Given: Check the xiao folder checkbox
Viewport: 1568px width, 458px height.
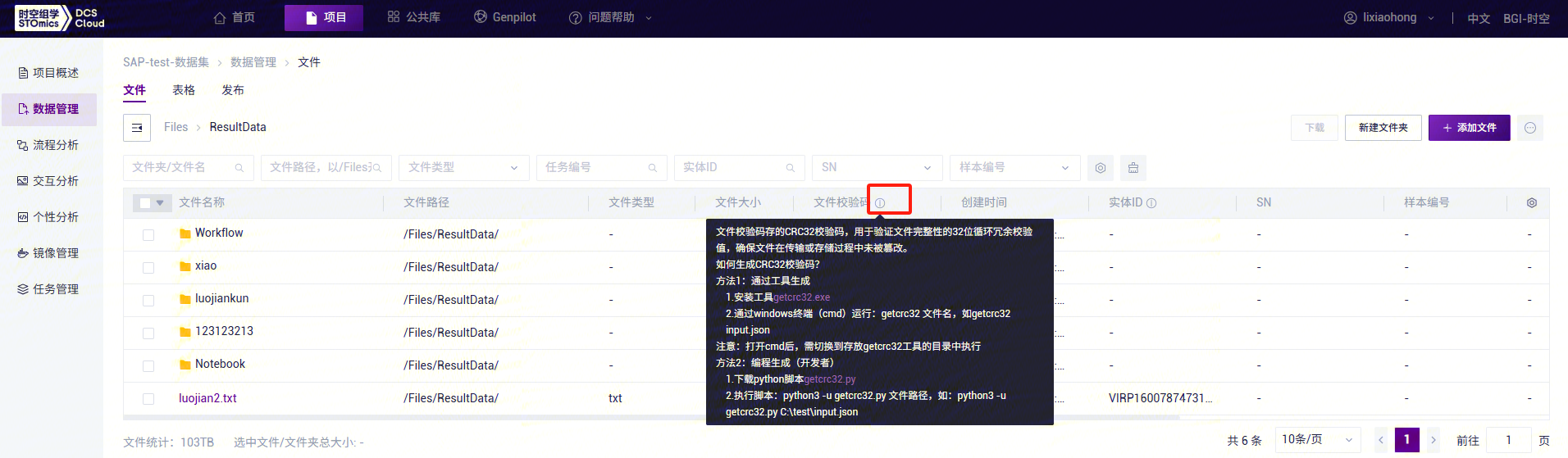Looking at the screenshot, I should tap(148, 268).
